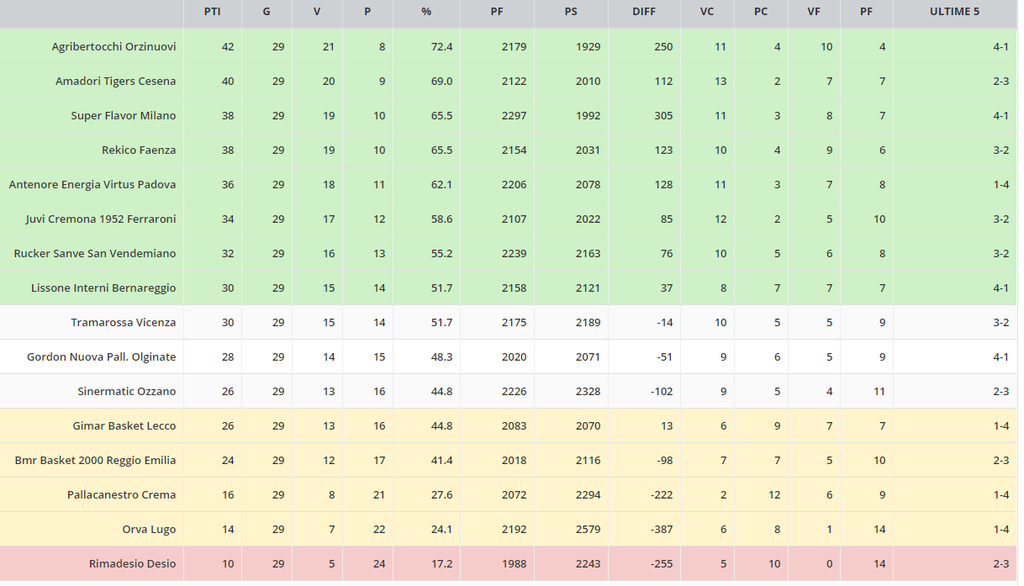Select Orva Lugo team name
The height and width of the screenshot is (586, 1024).
tap(149, 529)
